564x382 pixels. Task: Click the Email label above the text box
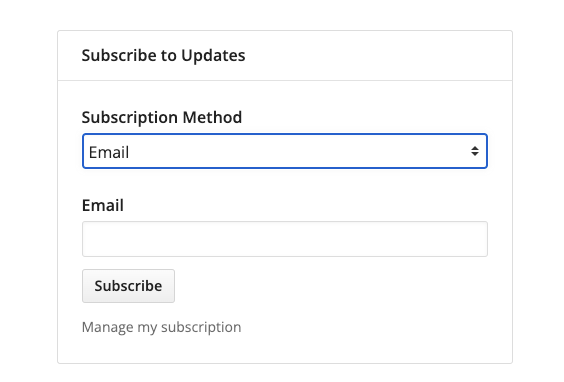coord(103,205)
